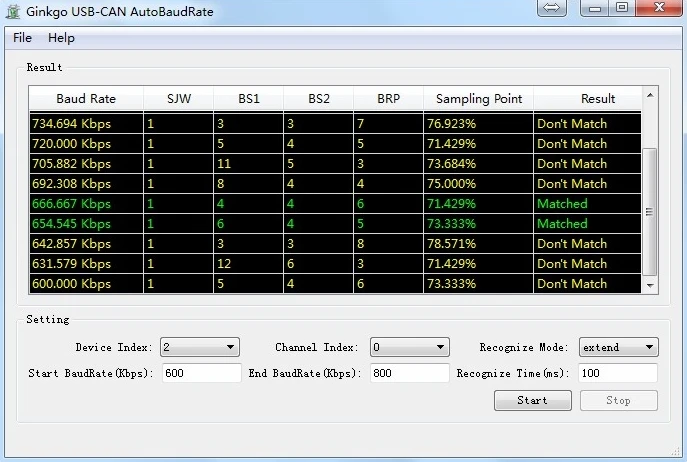Image resolution: width=687 pixels, height=462 pixels.
Task: Select the 734.694 Kbps row
Action: tap(335, 124)
